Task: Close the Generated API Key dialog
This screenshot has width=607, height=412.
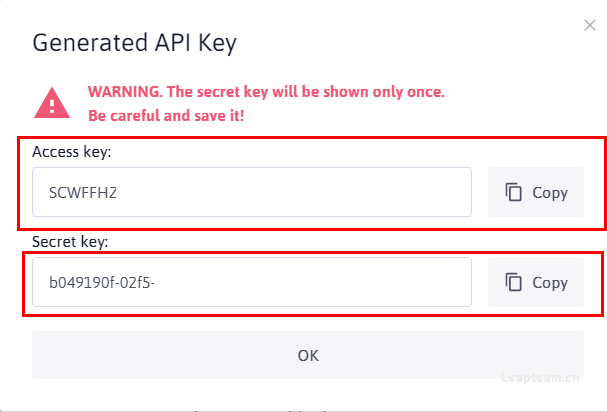Action: pos(590,25)
